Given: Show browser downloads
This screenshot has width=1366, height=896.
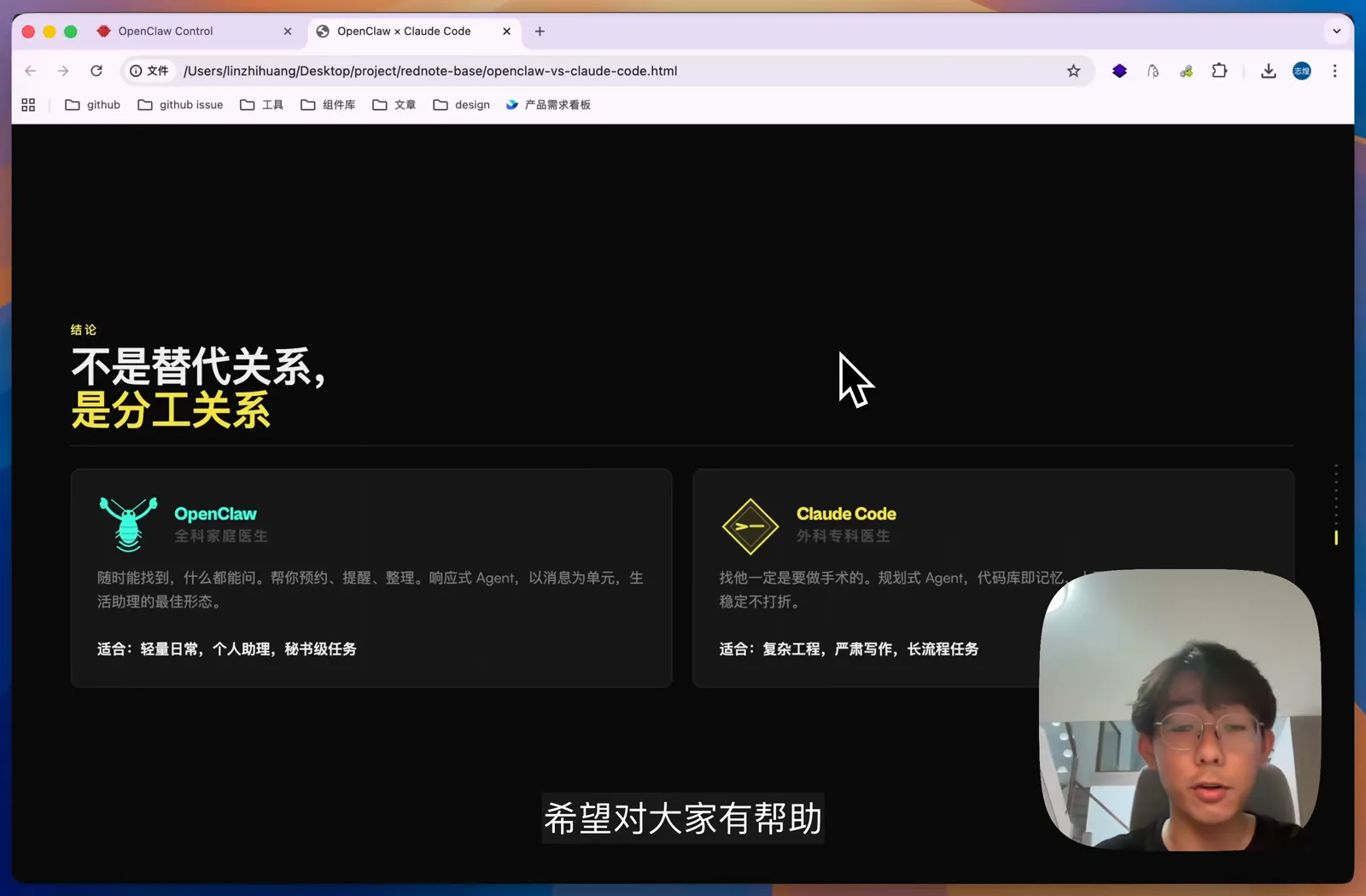Looking at the screenshot, I should click(1269, 71).
